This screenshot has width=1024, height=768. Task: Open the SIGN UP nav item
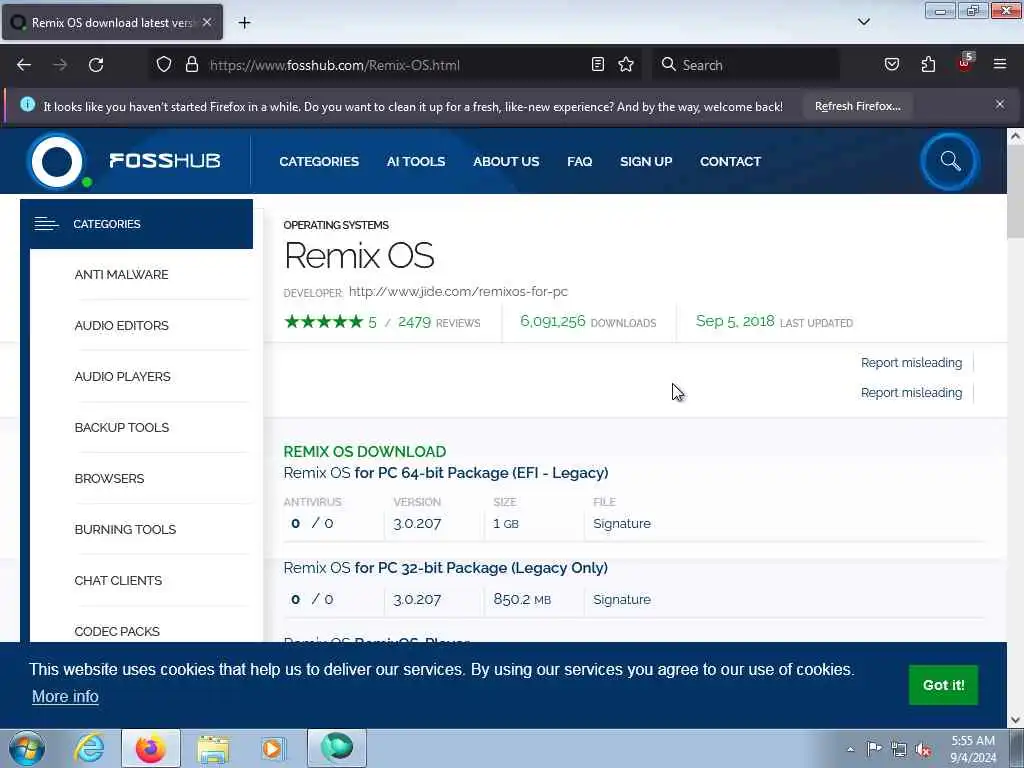[646, 161]
